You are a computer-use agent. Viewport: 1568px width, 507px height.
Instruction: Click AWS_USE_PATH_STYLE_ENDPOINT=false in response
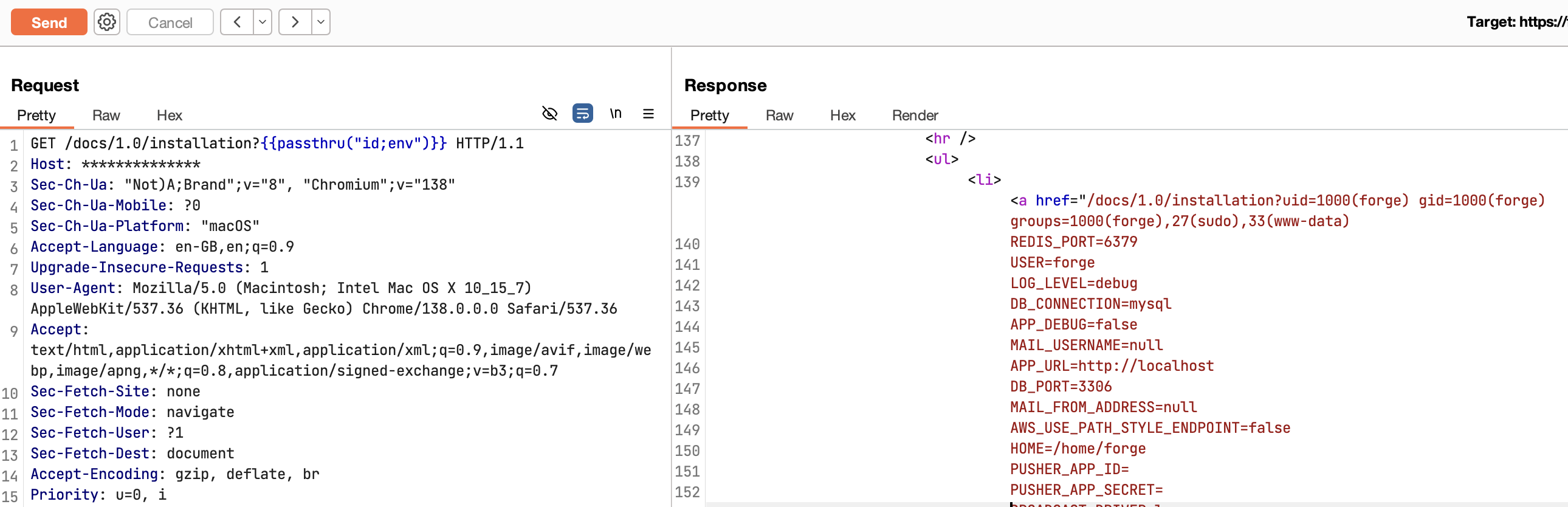point(1150,428)
